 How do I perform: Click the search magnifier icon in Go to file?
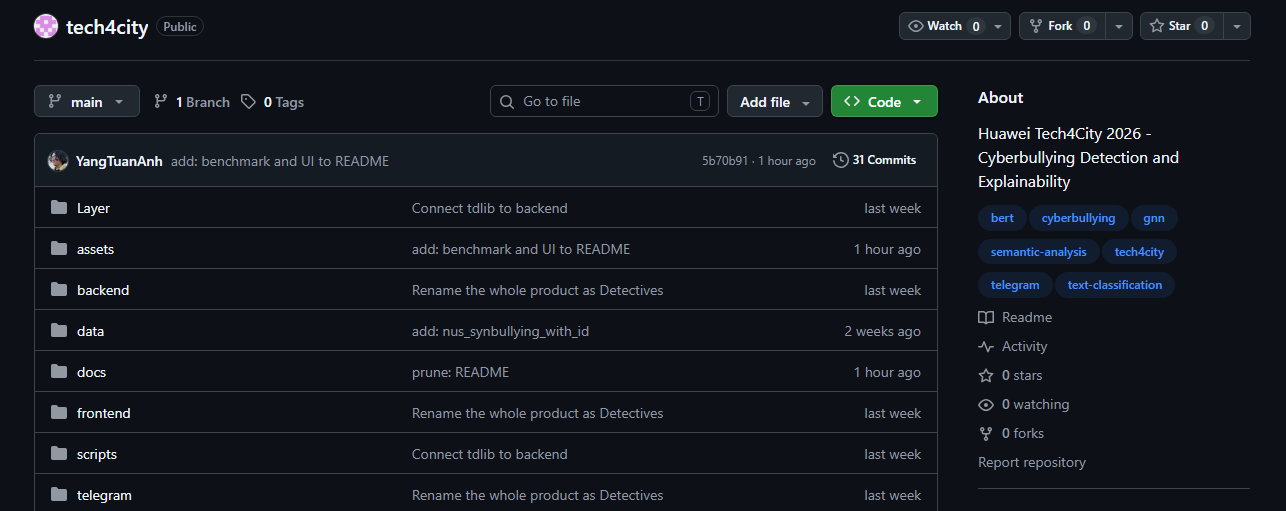[508, 101]
